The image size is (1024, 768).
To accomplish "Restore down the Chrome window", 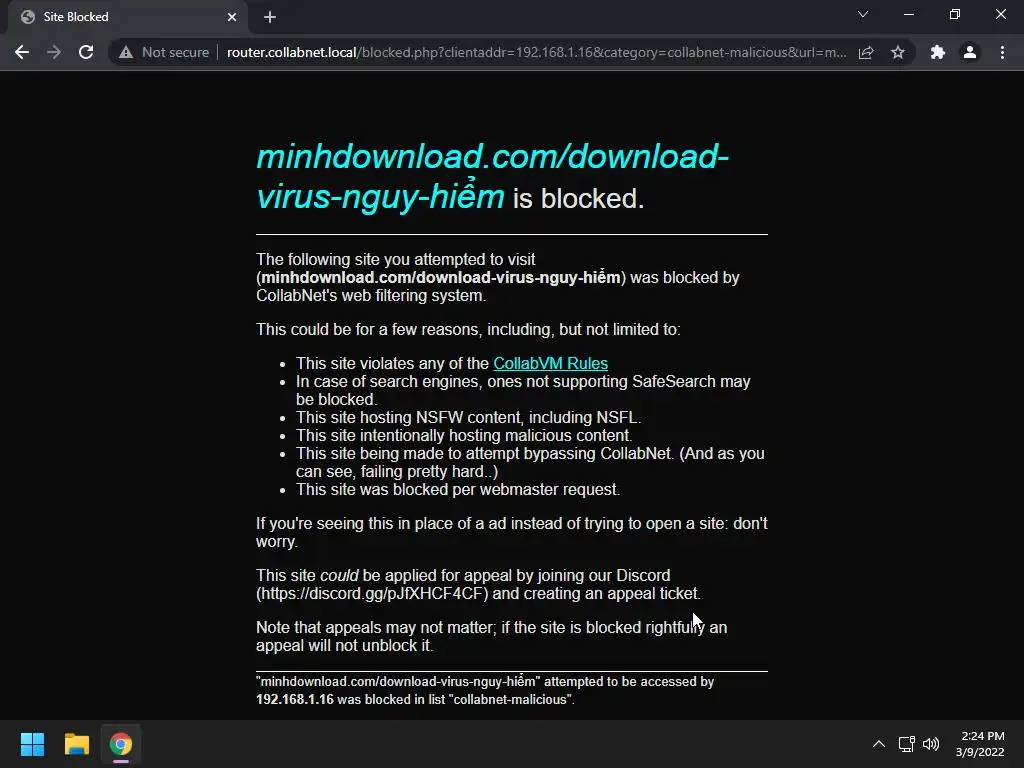I will click(x=955, y=14).
